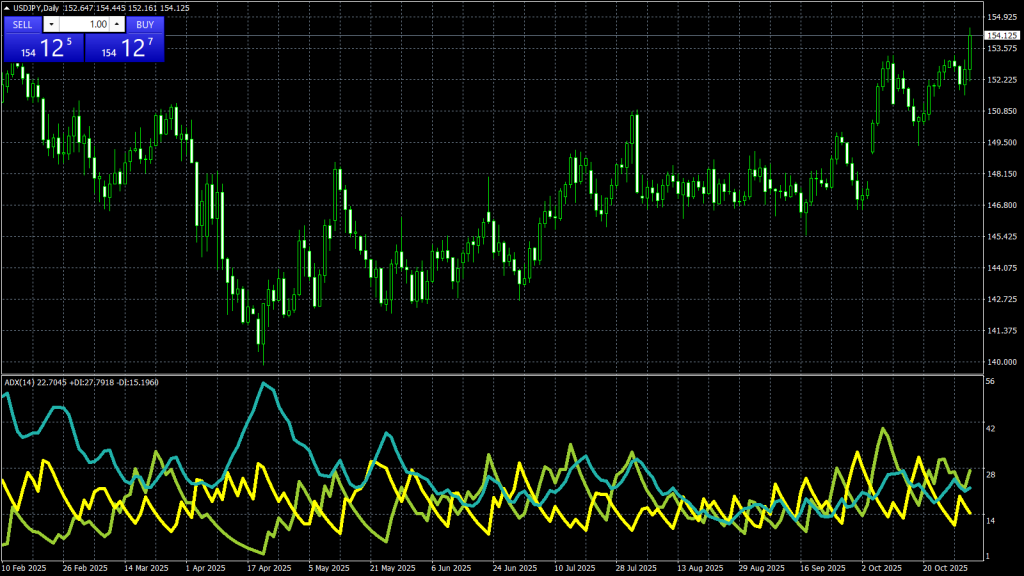Collapse the one-click trading panel triangle
Image resolution: width=1024 pixels, height=576 pixels.
[7, 9]
